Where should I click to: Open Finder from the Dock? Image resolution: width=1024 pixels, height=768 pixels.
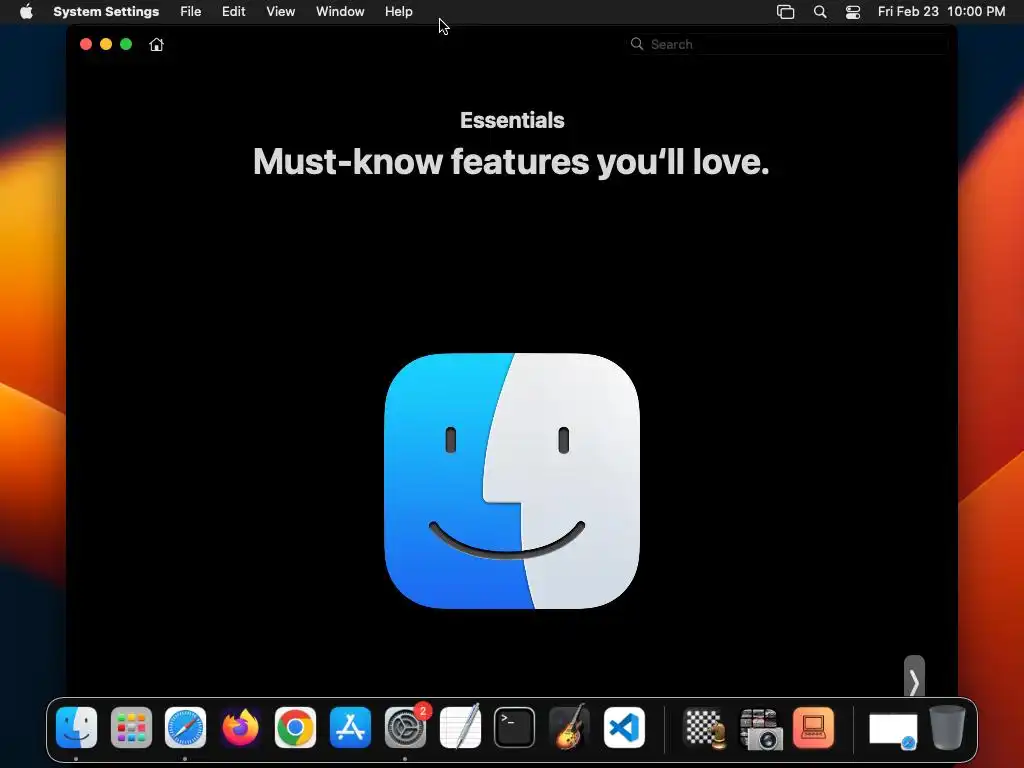pyautogui.click(x=76, y=728)
